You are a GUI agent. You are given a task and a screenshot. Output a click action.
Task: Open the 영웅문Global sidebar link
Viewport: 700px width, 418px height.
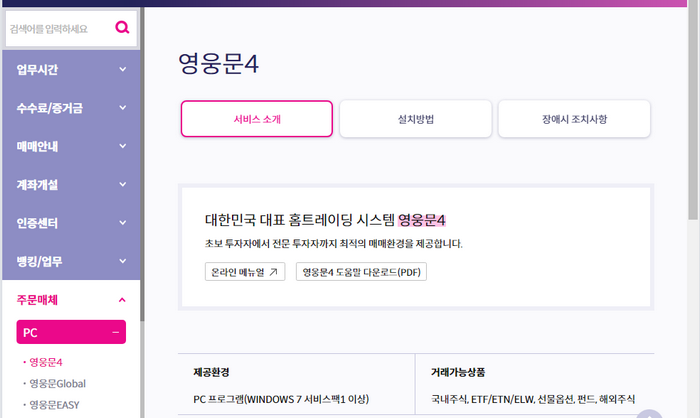click(57, 384)
